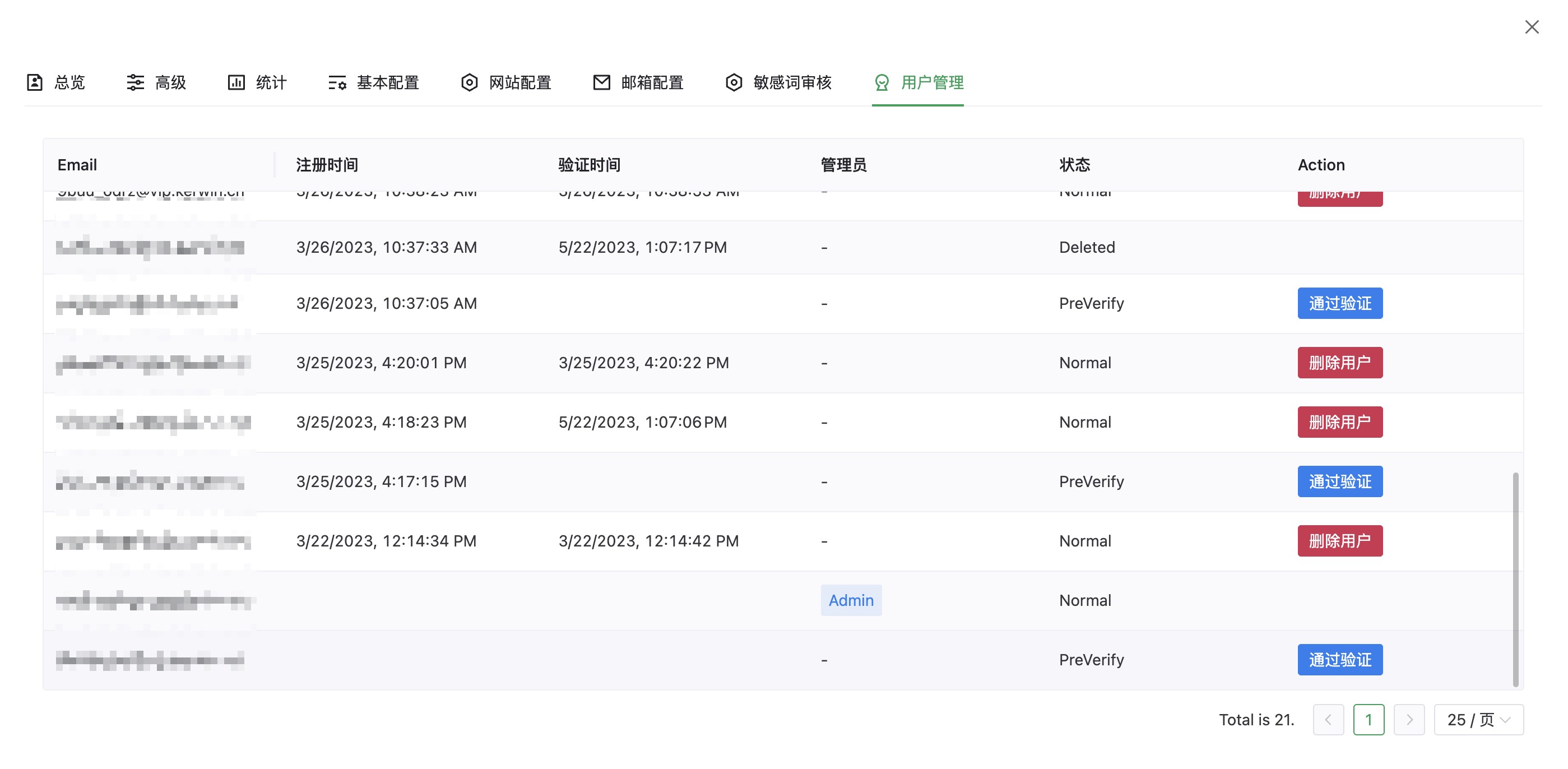Open the 邮箱配置 tab
This screenshot has width=1568, height=769.
tap(652, 82)
